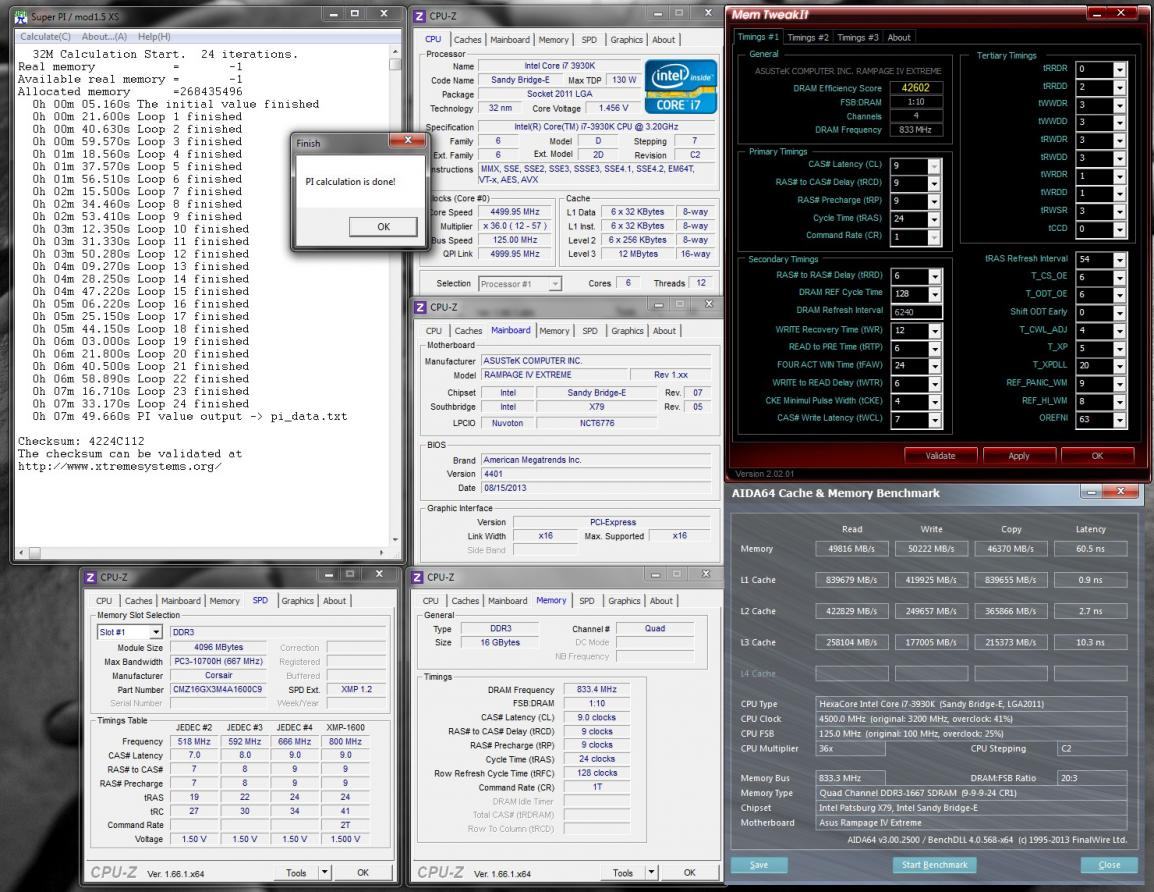Click the AIDA64 Memory Read value 49816 MB/s
The image size is (1154, 892).
[852, 549]
